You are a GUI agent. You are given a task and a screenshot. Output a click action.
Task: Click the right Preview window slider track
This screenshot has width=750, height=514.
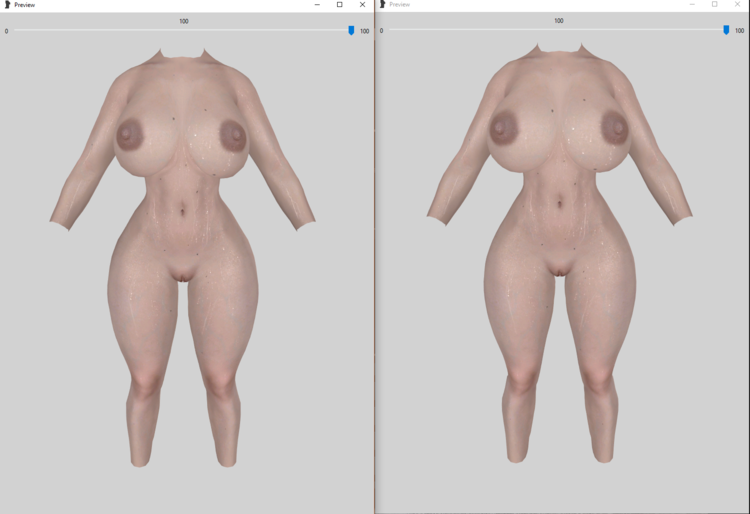click(559, 30)
